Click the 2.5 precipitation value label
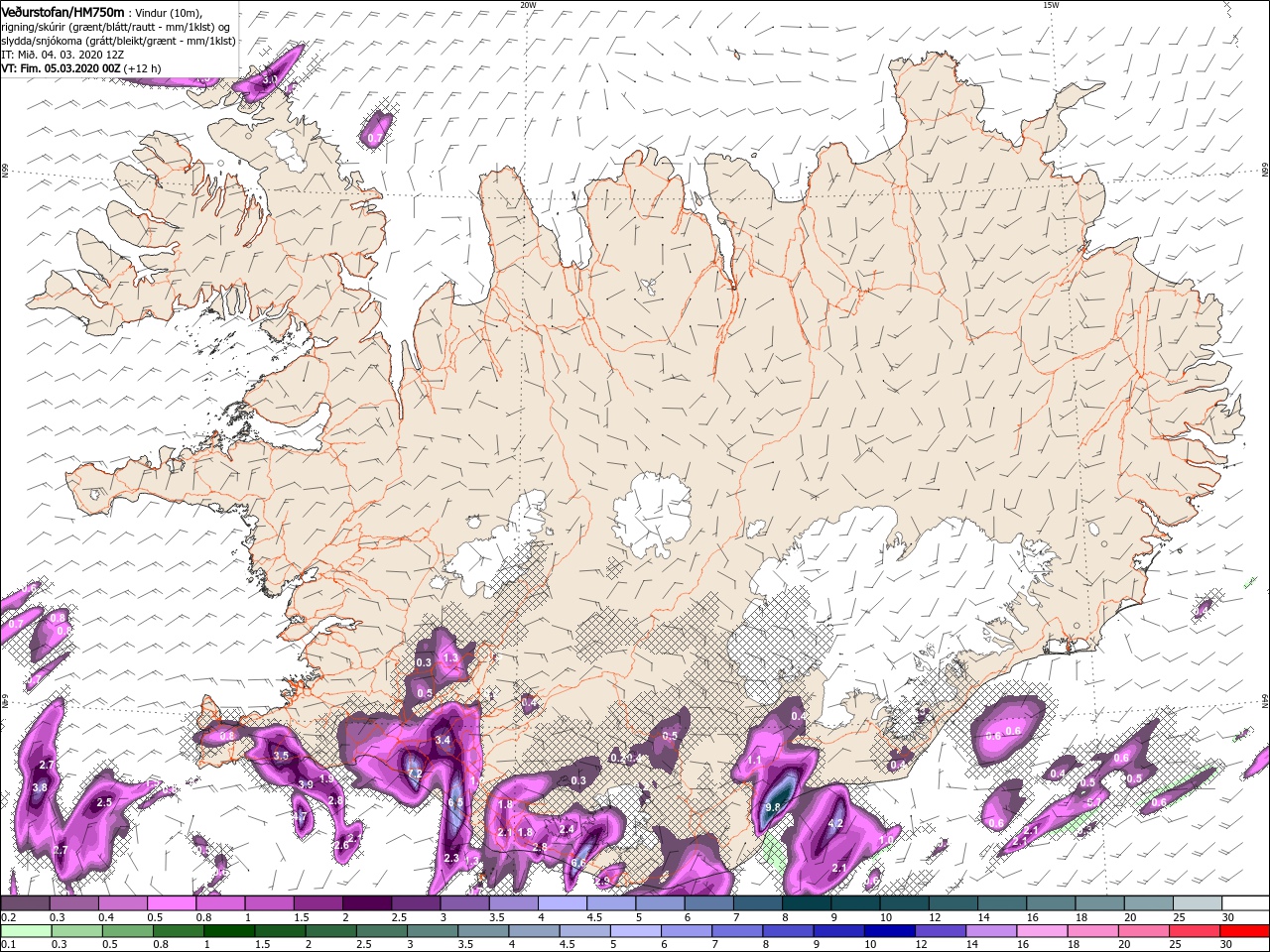This screenshot has width=1270, height=952. pos(104,801)
